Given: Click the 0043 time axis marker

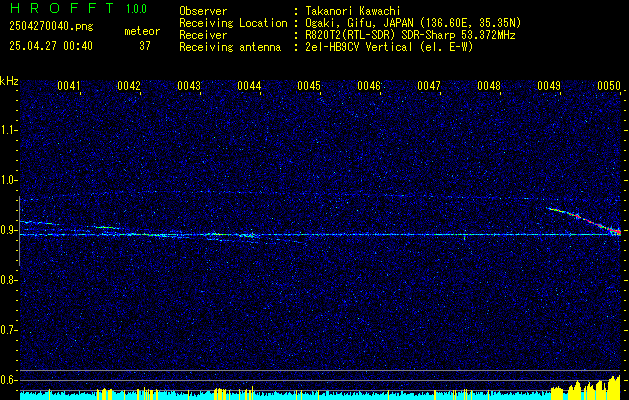Looking at the screenshot, I should click(189, 86).
